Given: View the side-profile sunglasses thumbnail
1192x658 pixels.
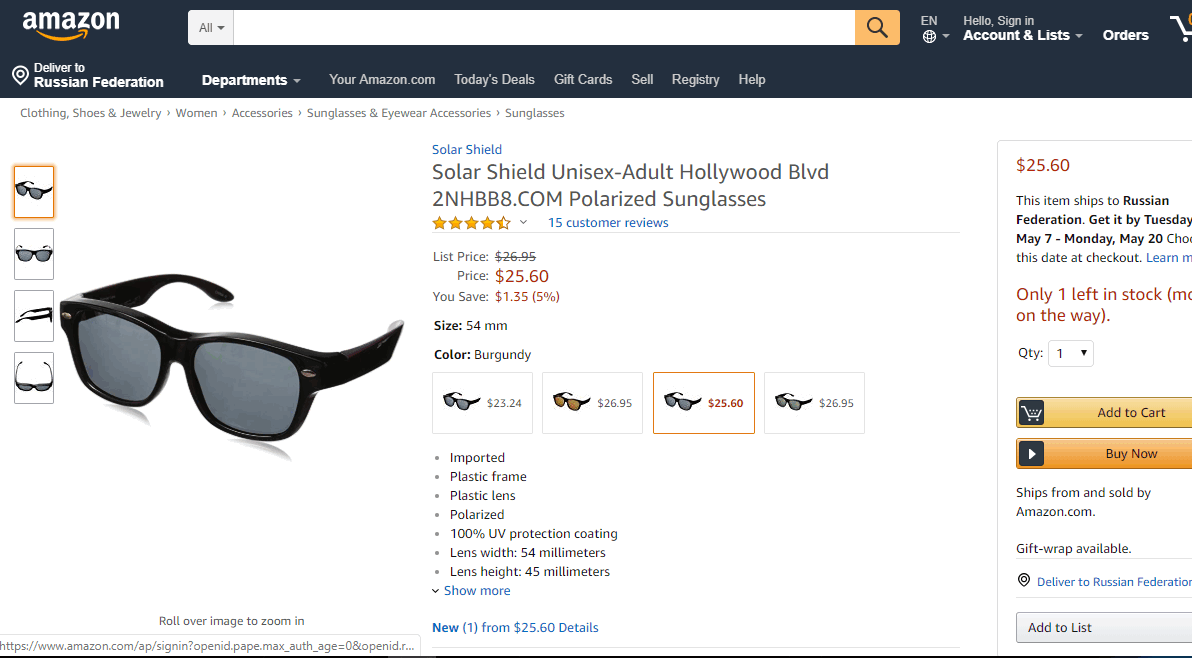Looking at the screenshot, I should click(x=34, y=316).
